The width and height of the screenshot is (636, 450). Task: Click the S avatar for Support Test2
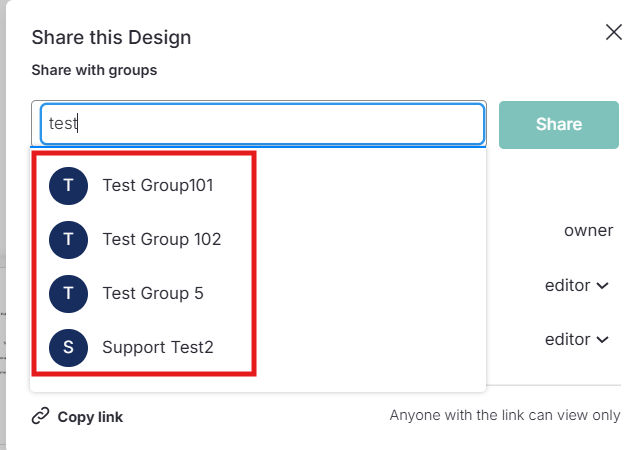68,347
